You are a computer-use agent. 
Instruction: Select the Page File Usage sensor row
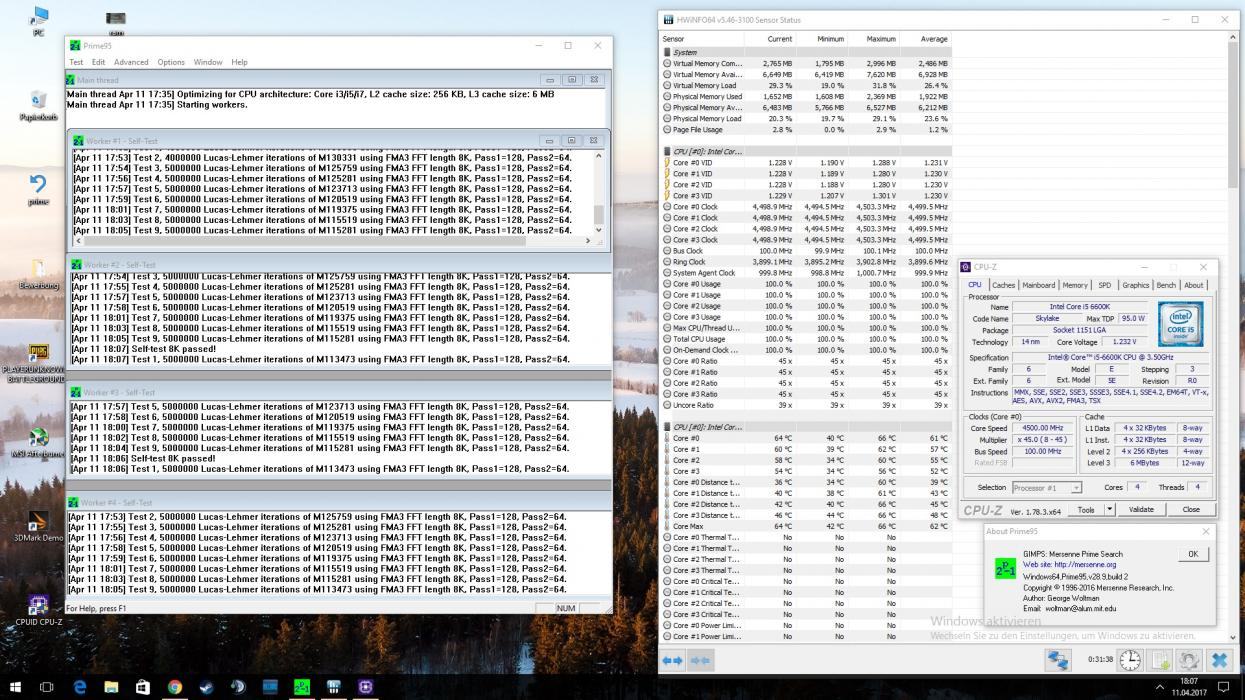tap(805, 129)
